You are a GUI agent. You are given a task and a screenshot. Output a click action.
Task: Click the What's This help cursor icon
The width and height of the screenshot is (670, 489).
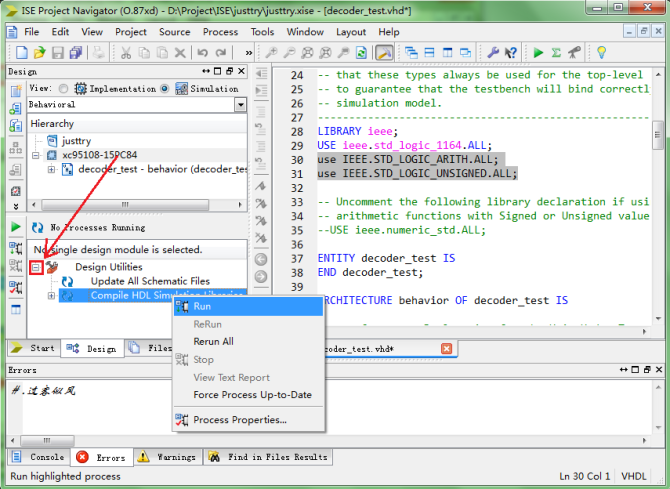[510, 53]
